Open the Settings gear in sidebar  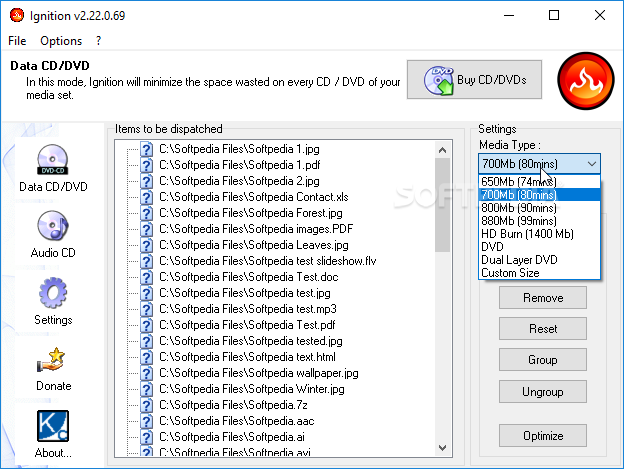pyautogui.click(x=53, y=293)
